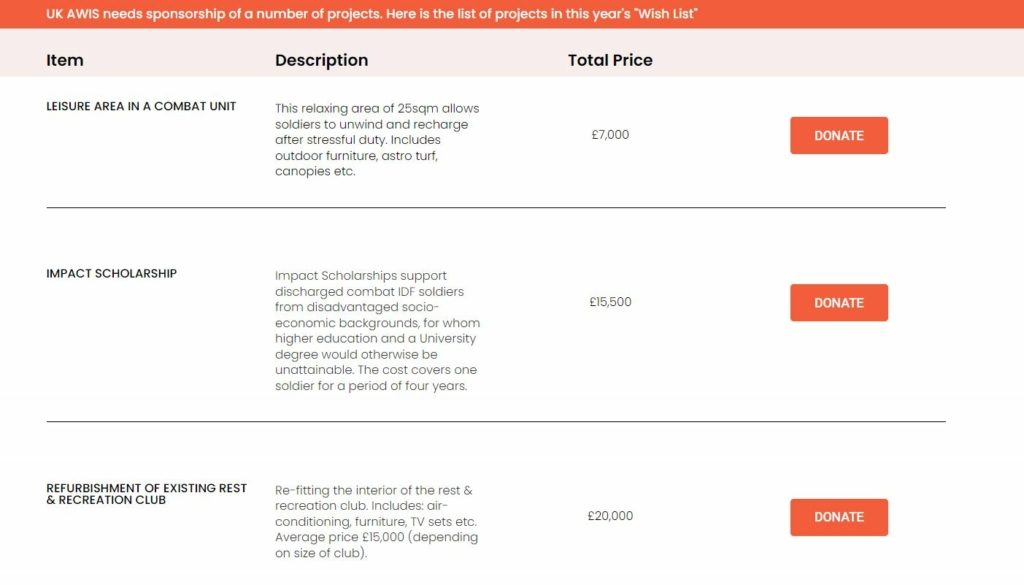Click the £15,500 price

610,302
